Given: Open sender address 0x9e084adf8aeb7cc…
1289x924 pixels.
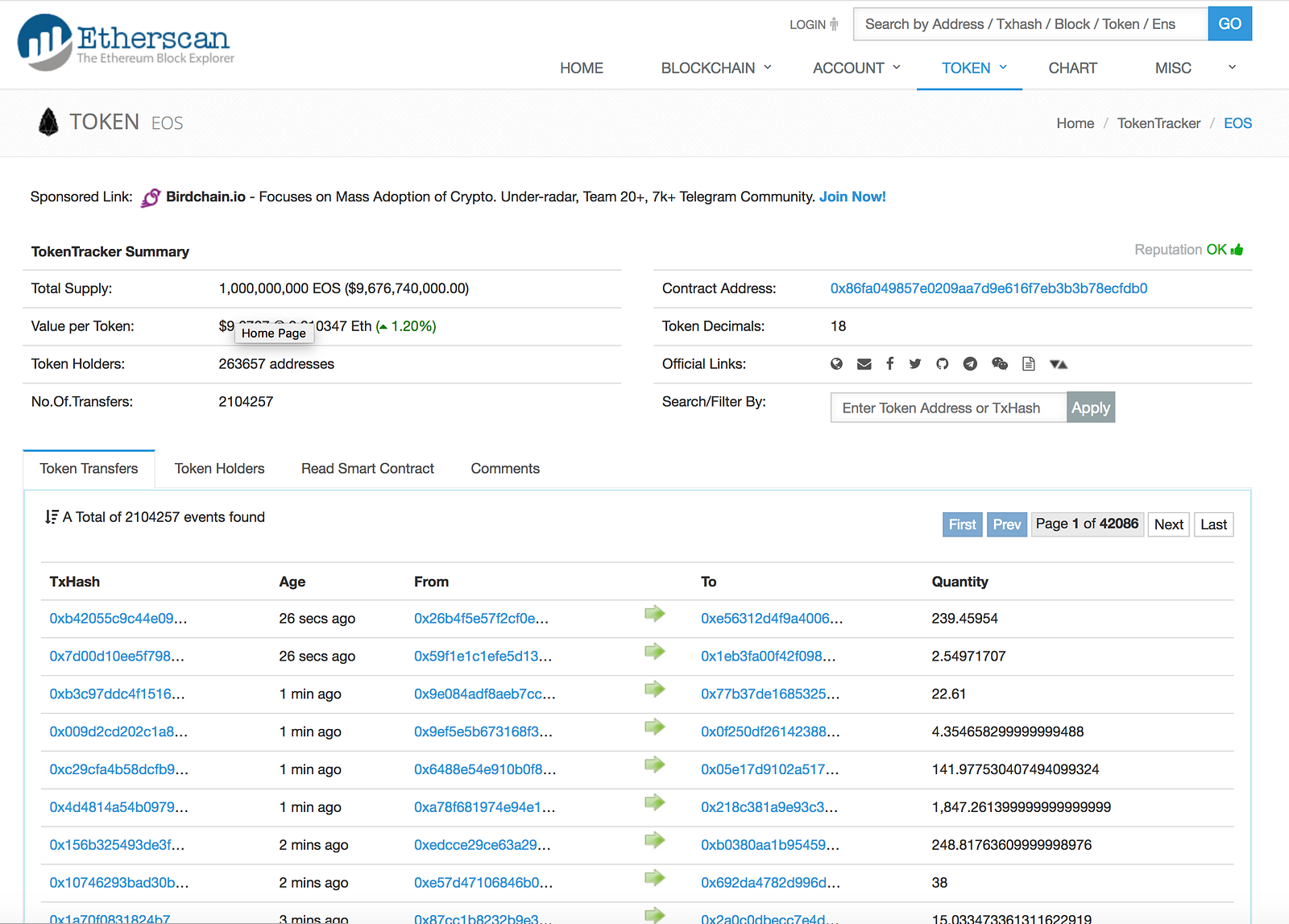Looking at the screenshot, I should (485, 694).
